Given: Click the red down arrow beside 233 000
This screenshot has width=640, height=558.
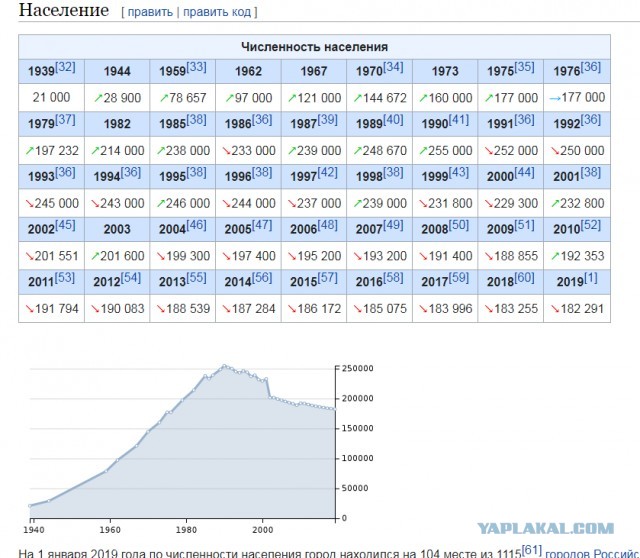Looking at the screenshot, I should click(x=227, y=151).
